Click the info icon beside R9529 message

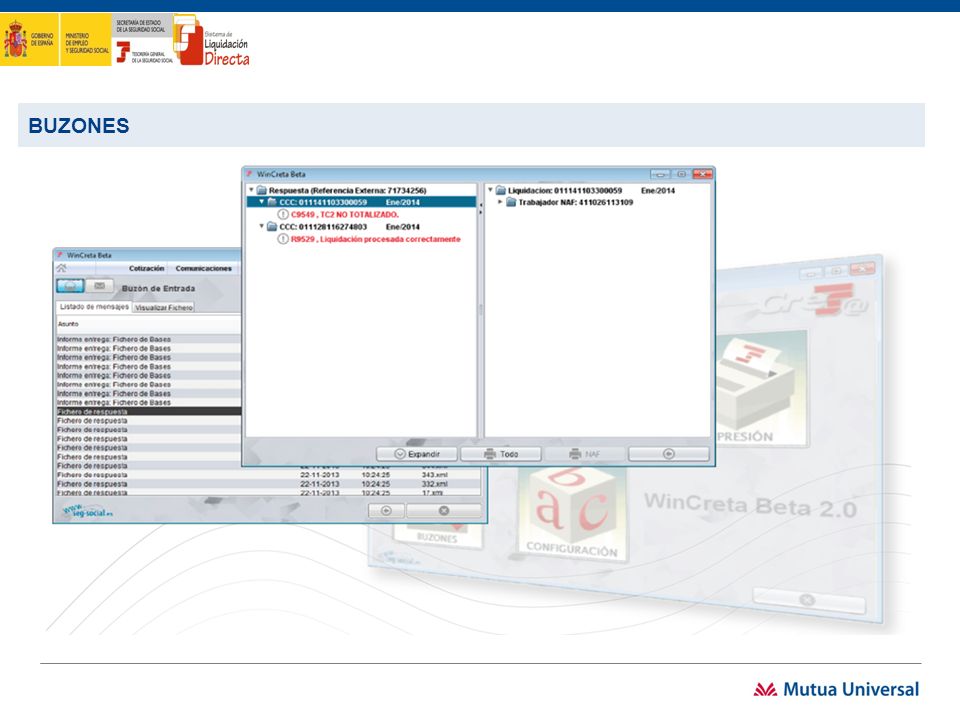pos(283,239)
